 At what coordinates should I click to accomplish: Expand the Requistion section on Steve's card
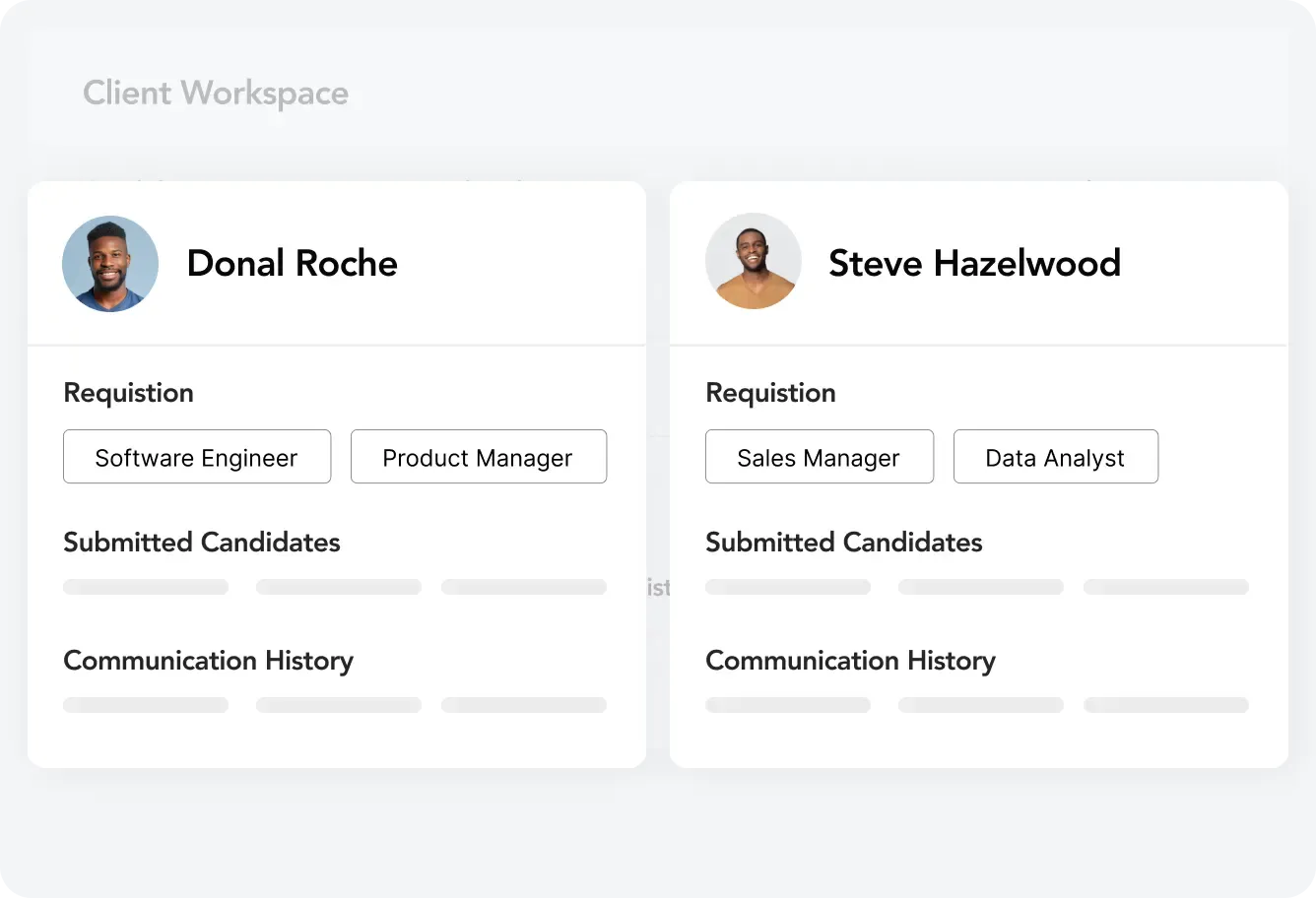[770, 392]
